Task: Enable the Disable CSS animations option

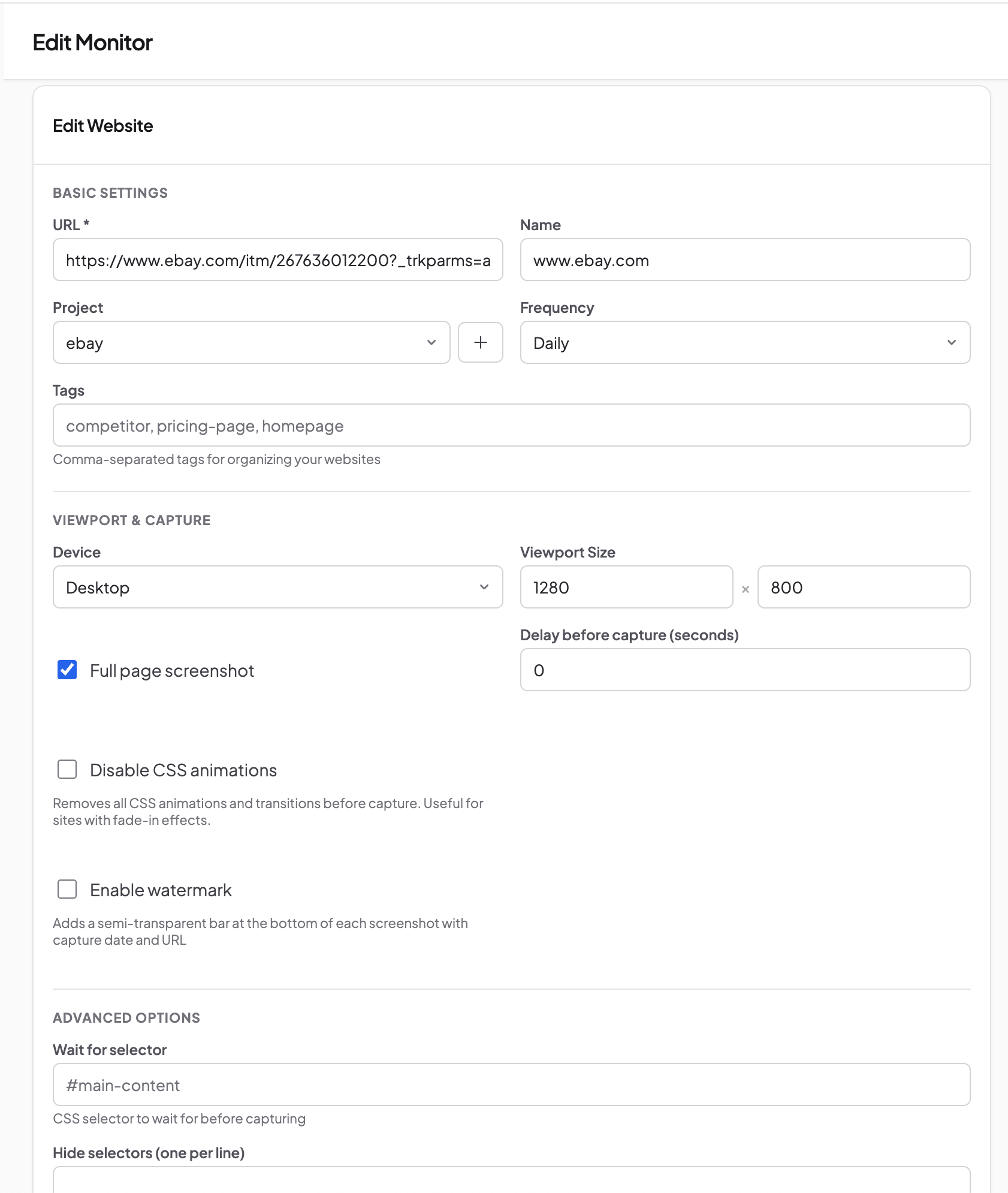Action: 67,769
